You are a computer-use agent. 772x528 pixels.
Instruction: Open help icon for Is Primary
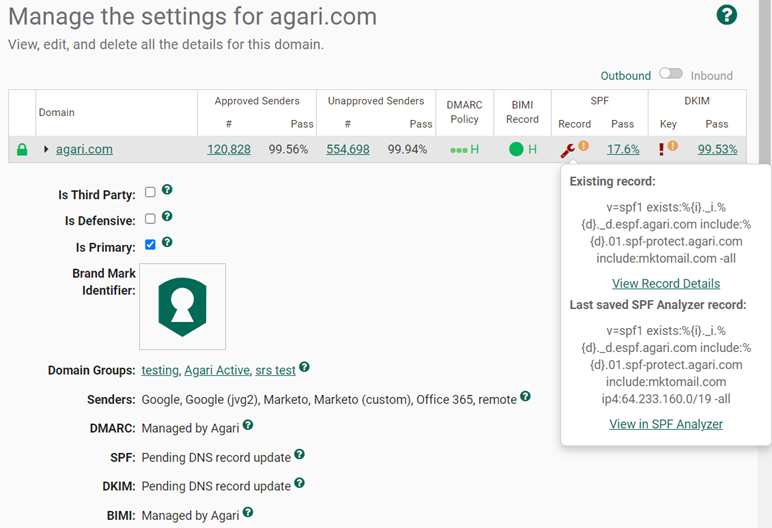(x=167, y=242)
